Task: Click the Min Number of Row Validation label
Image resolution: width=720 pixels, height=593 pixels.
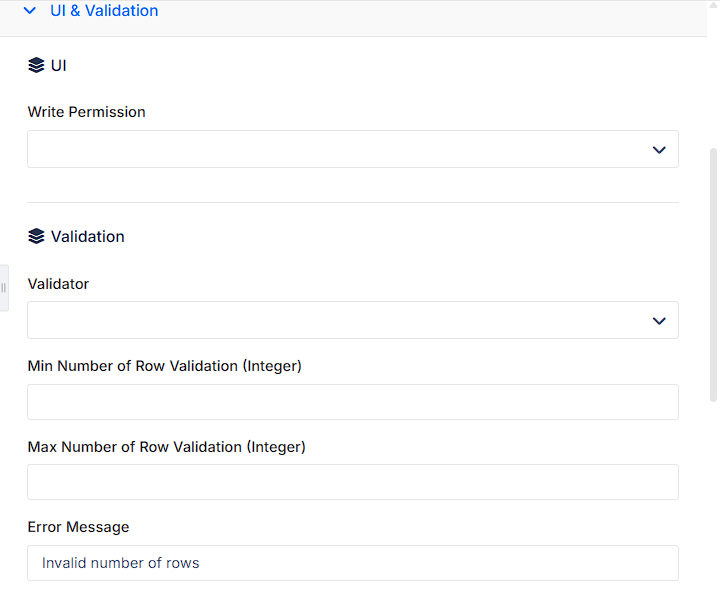Action: pos(164,366)
